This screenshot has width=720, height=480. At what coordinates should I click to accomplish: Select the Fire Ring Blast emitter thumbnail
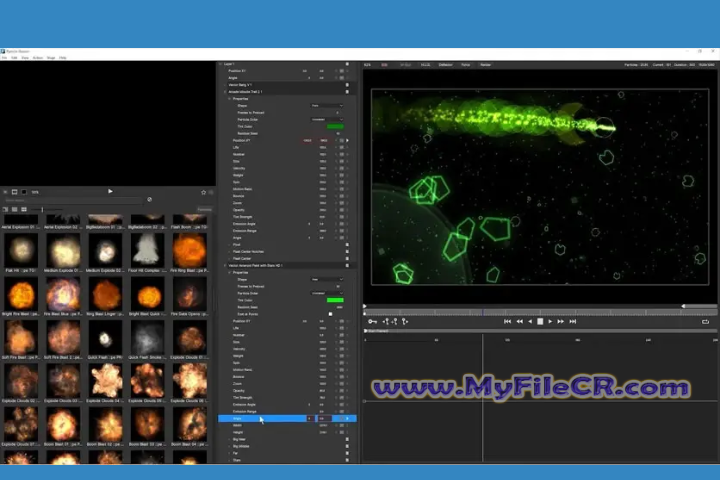189,249
